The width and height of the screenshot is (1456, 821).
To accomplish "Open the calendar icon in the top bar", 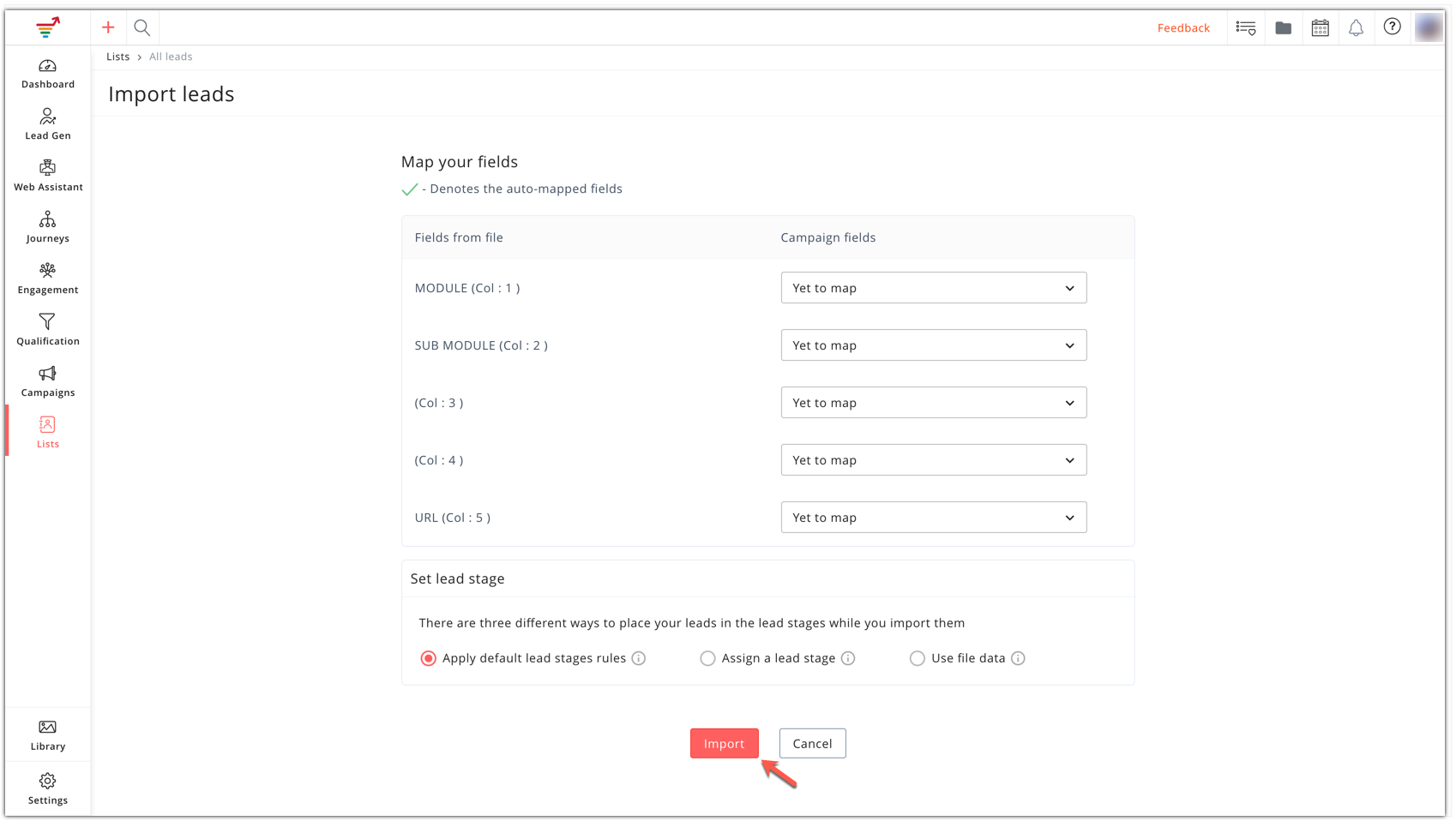I will click(x=1320, y=27).
